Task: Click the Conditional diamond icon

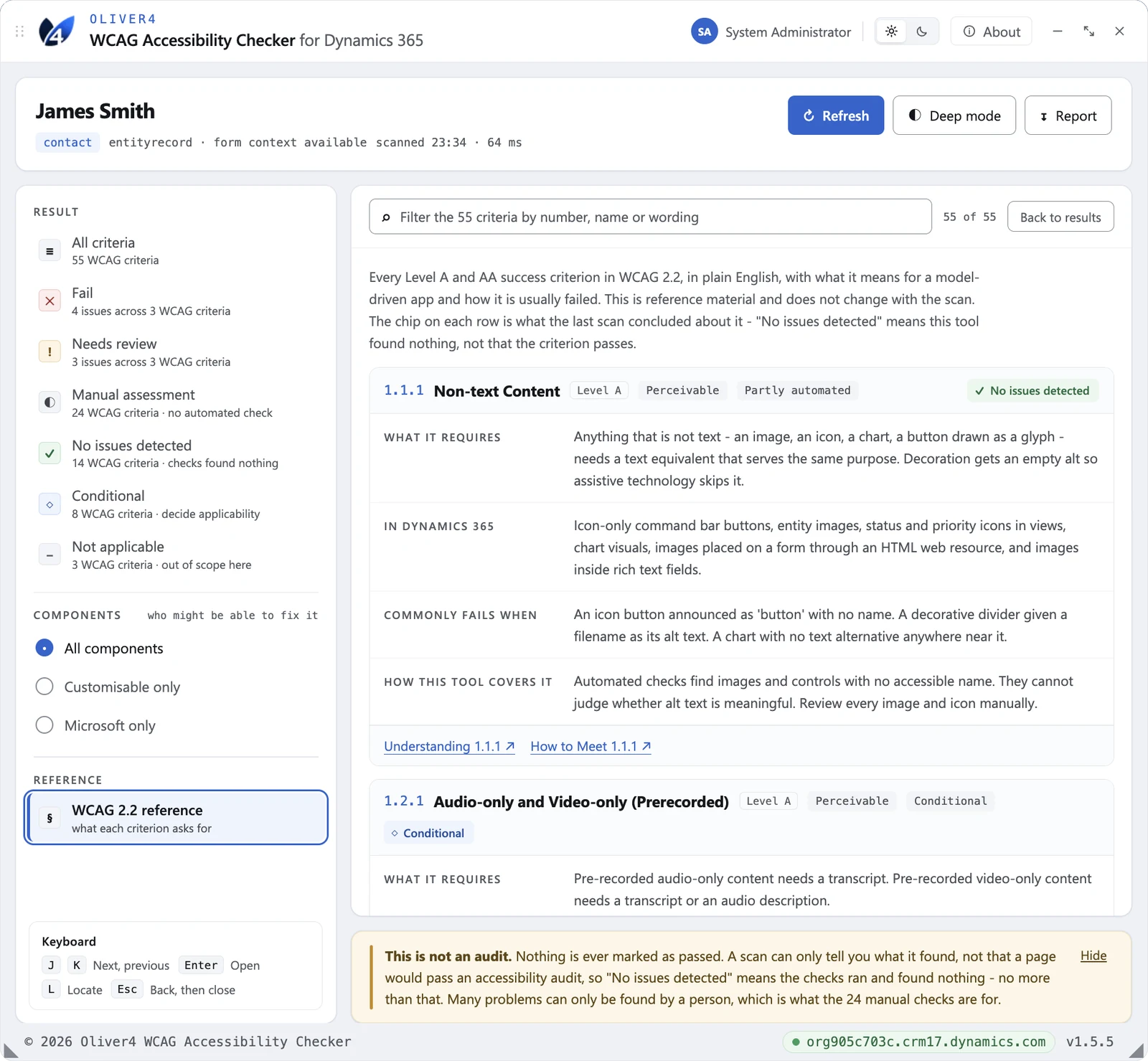Action: [x=50, y=504]
